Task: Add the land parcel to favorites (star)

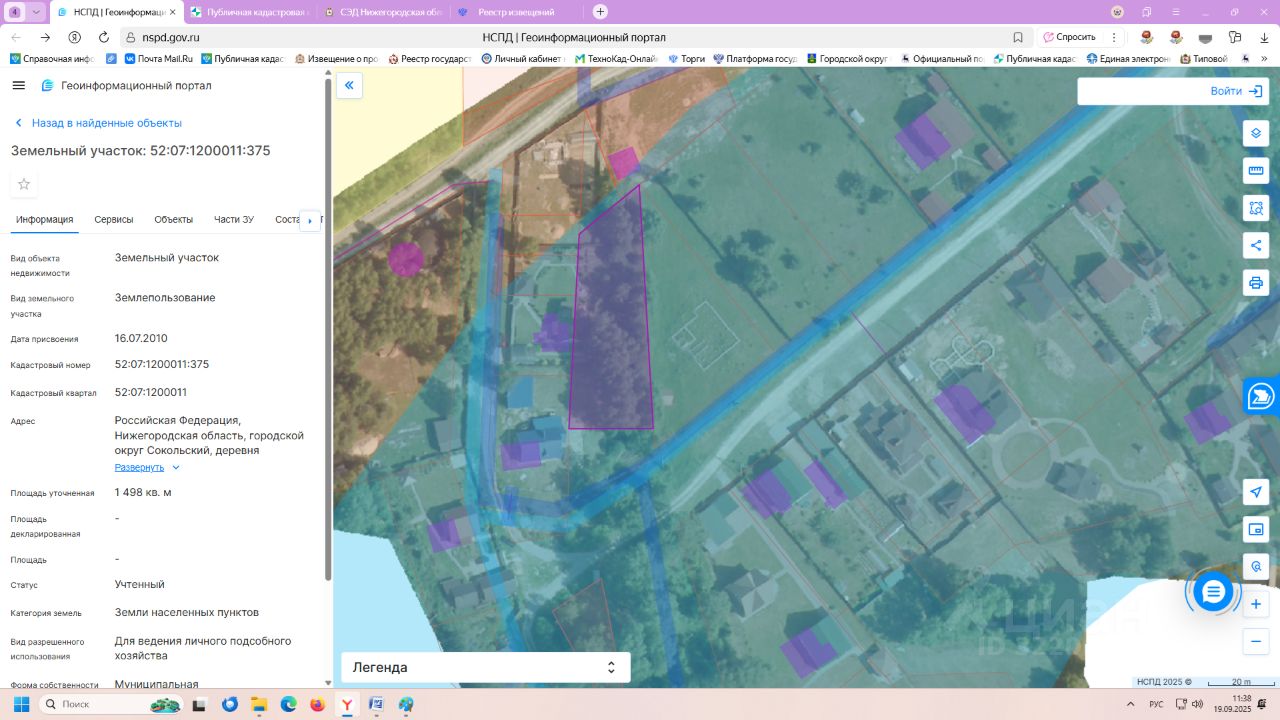Action: pyautogui.click(x=24, y=184)
